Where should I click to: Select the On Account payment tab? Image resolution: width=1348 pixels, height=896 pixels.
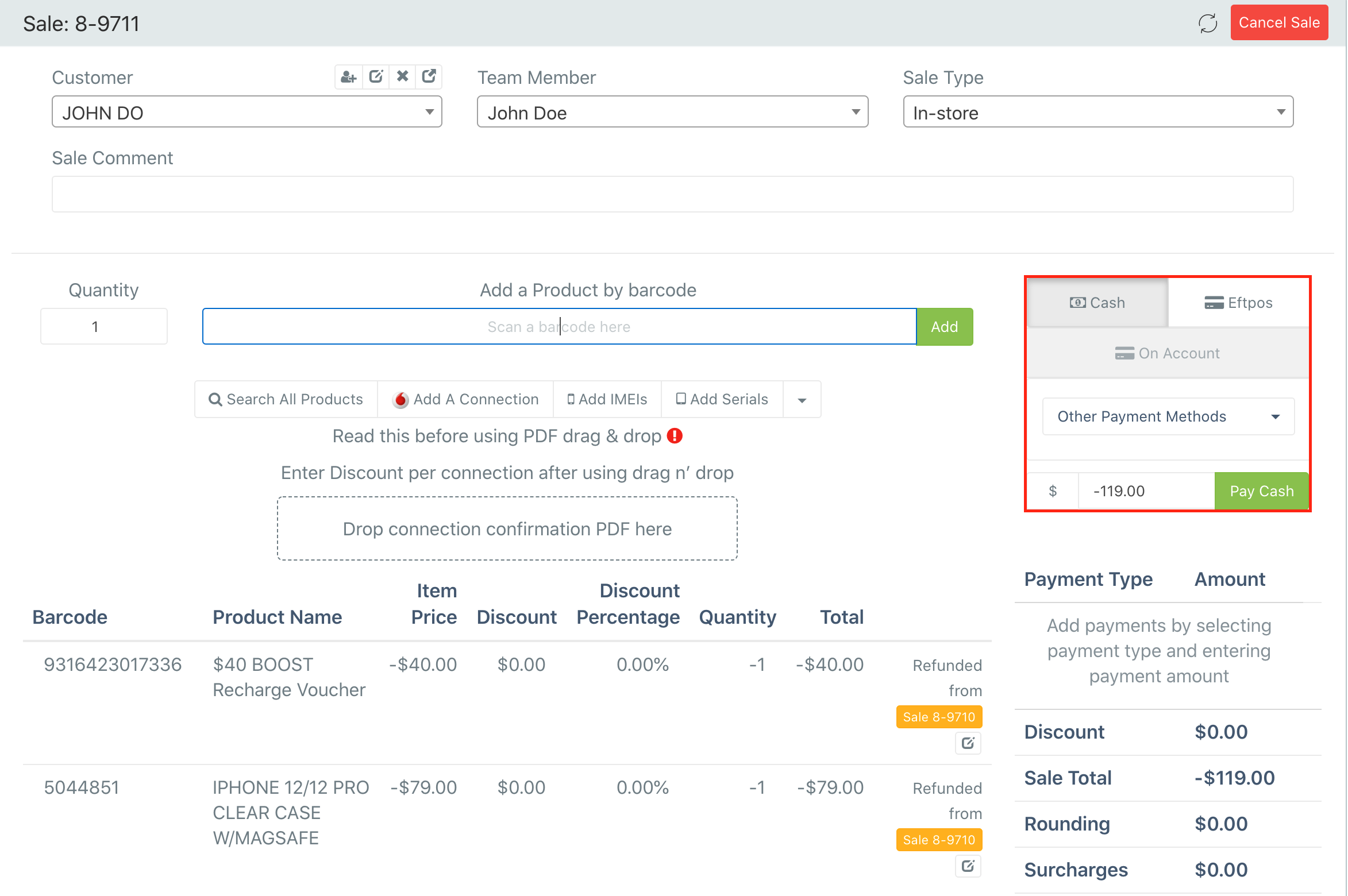point(1168,353)
